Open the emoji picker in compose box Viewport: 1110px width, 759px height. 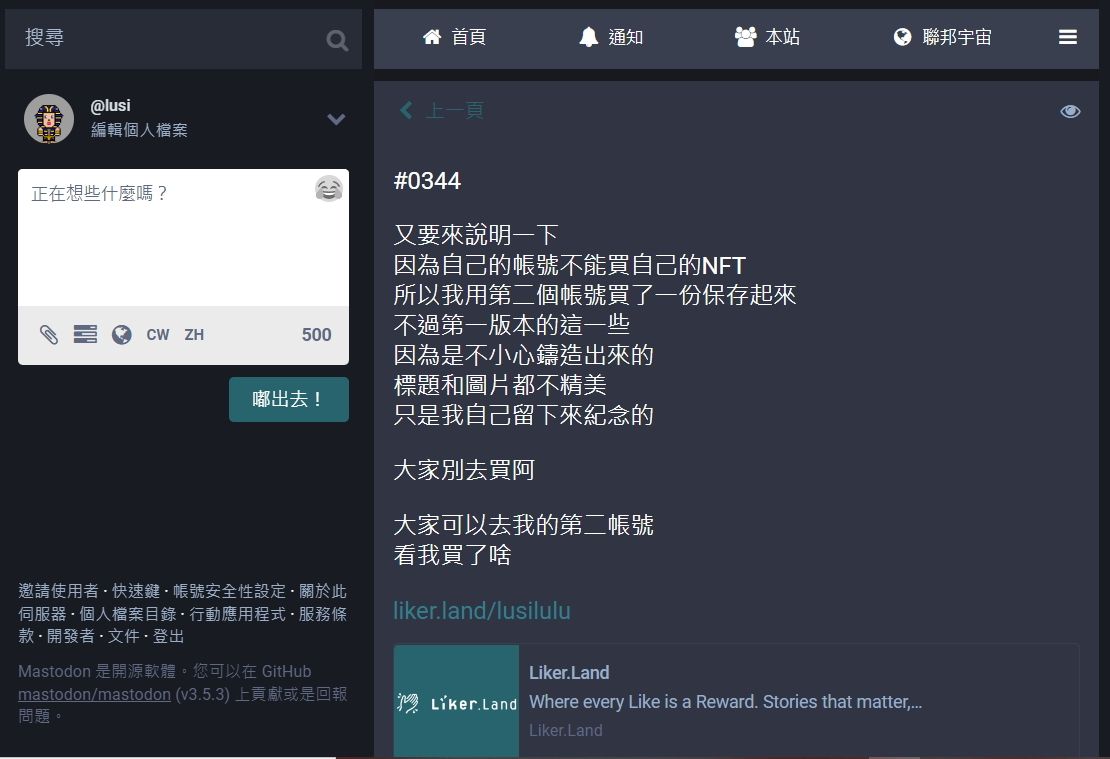[x=328, y=188]
